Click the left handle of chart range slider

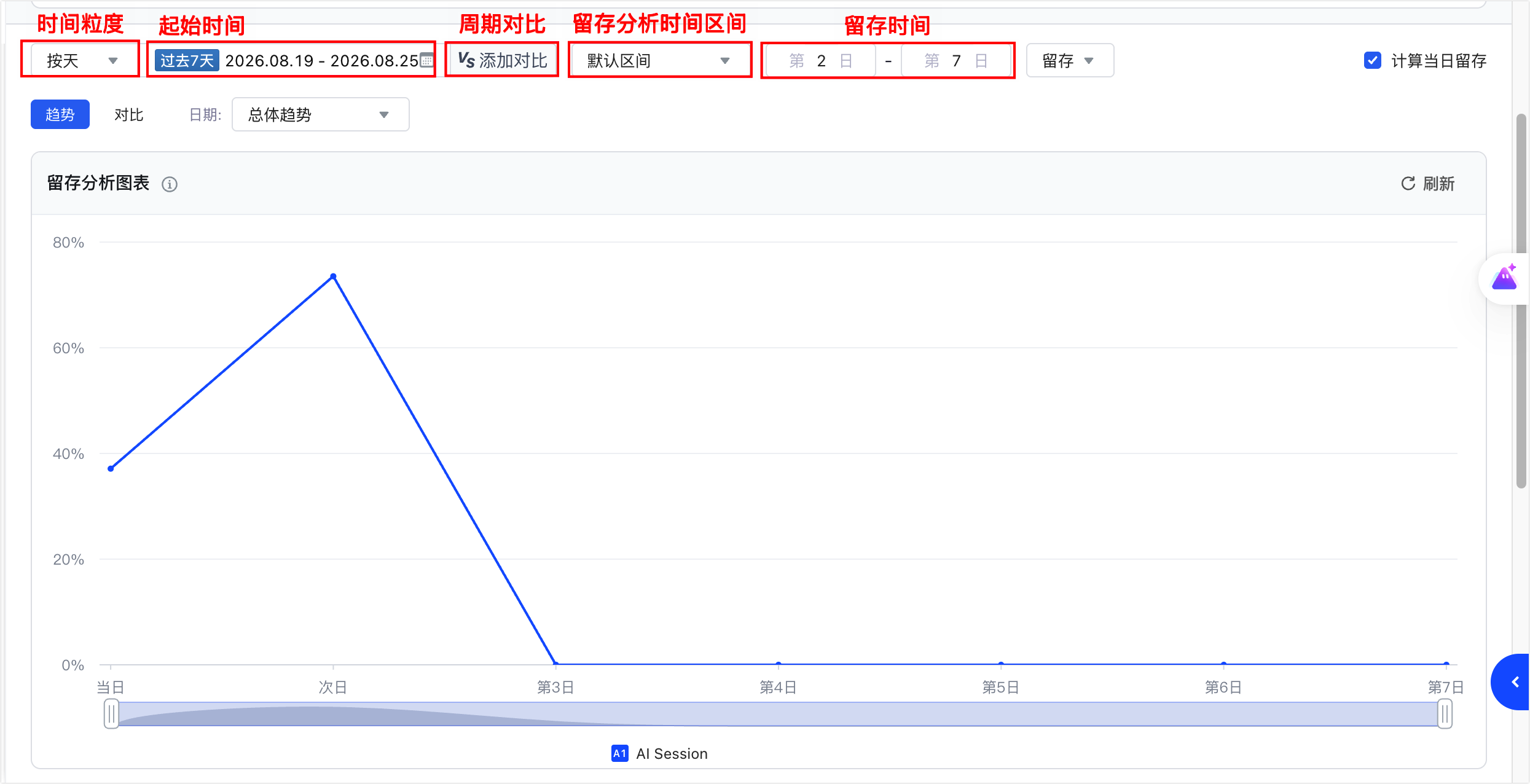[111, 714]
